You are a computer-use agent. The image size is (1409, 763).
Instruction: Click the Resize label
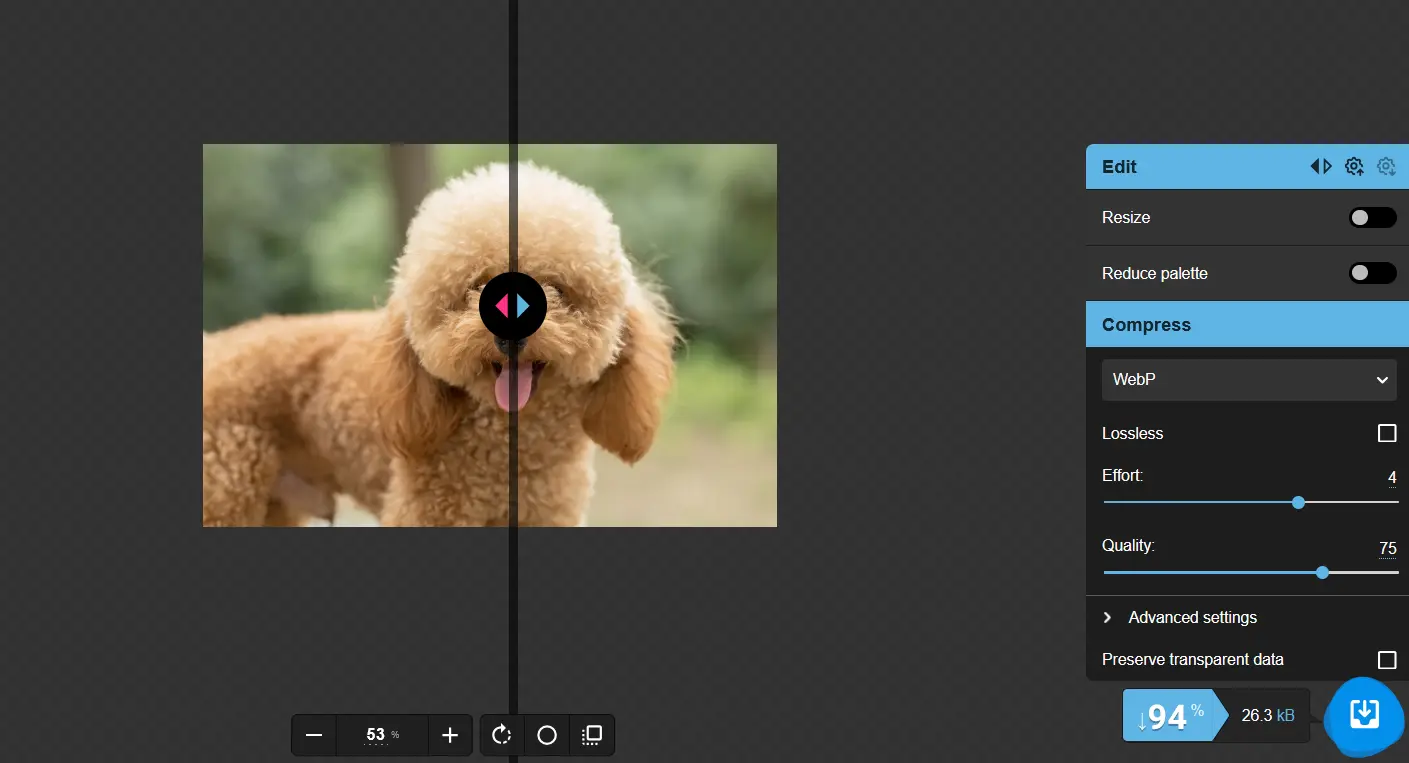[x=1126, y=218]
